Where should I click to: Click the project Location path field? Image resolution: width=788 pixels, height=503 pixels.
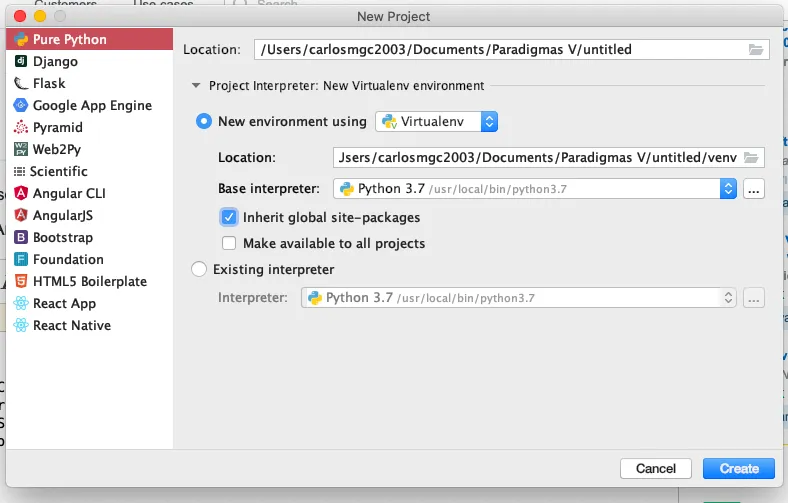click(512, 50)
